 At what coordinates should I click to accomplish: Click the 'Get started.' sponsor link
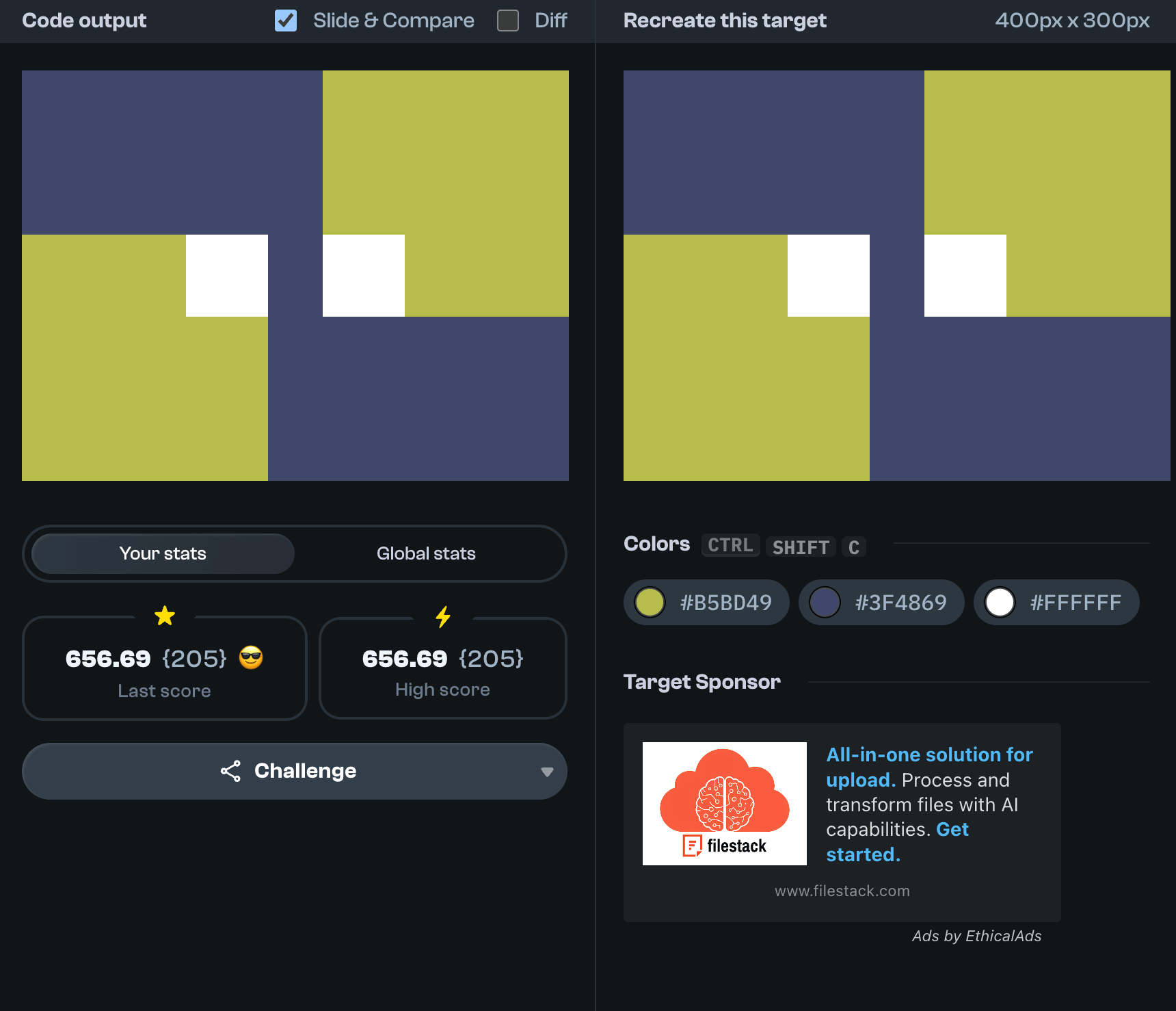click(x=952, y=830)
